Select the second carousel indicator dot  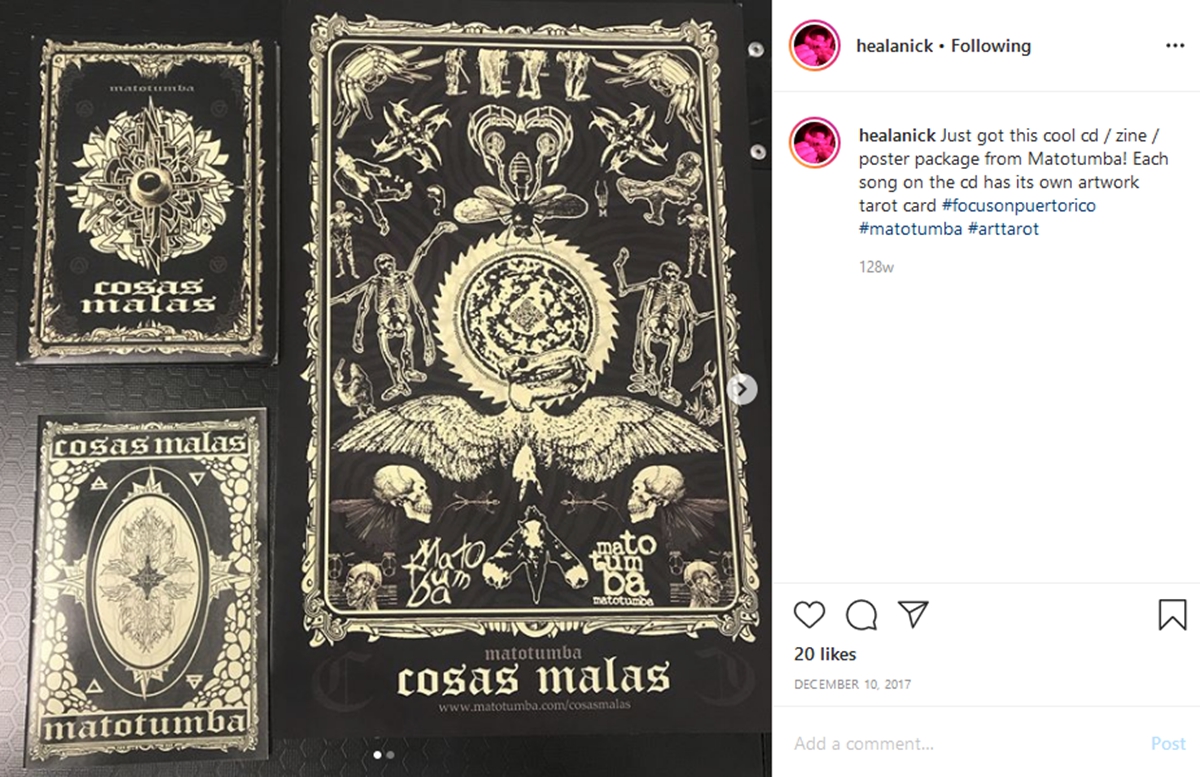click(x=390, y=755)
